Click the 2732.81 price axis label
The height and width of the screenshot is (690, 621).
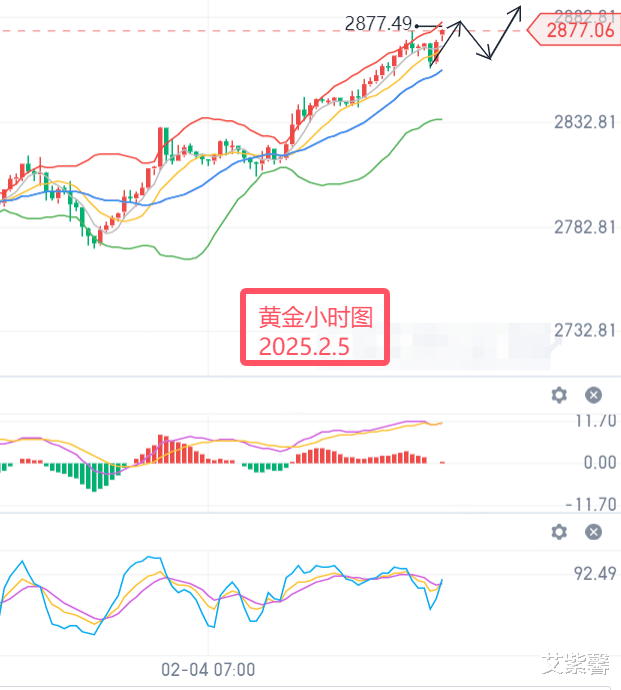pyautogui.click(x=584, y=331)
